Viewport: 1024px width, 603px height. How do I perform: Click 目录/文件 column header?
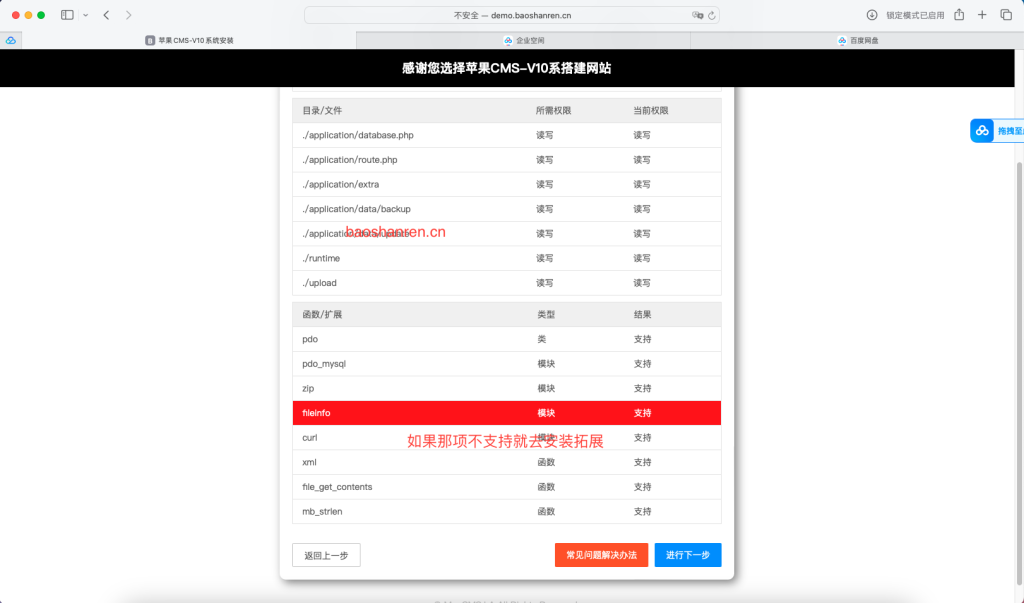pos(322,110)
